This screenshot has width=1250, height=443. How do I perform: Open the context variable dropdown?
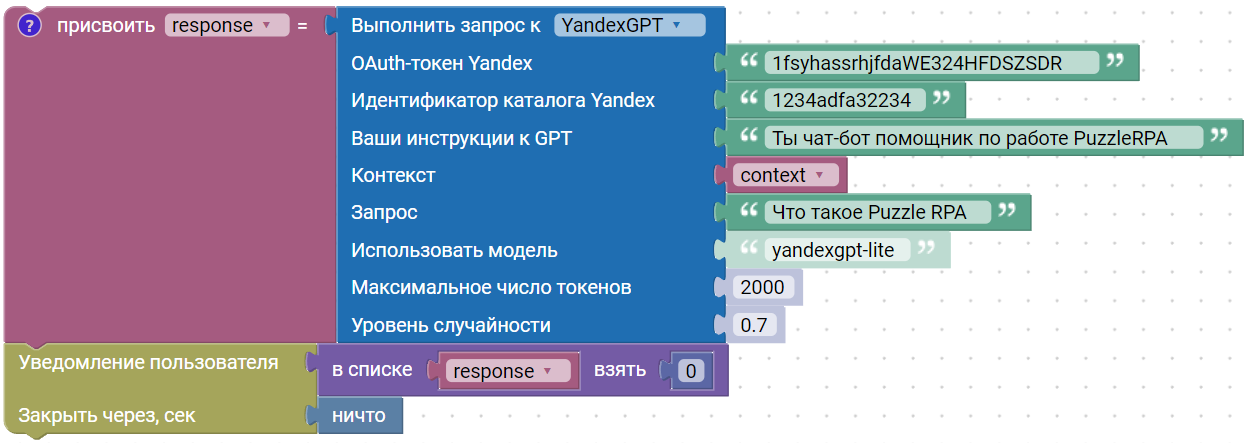pyautogui.click(x=782, y=175)
